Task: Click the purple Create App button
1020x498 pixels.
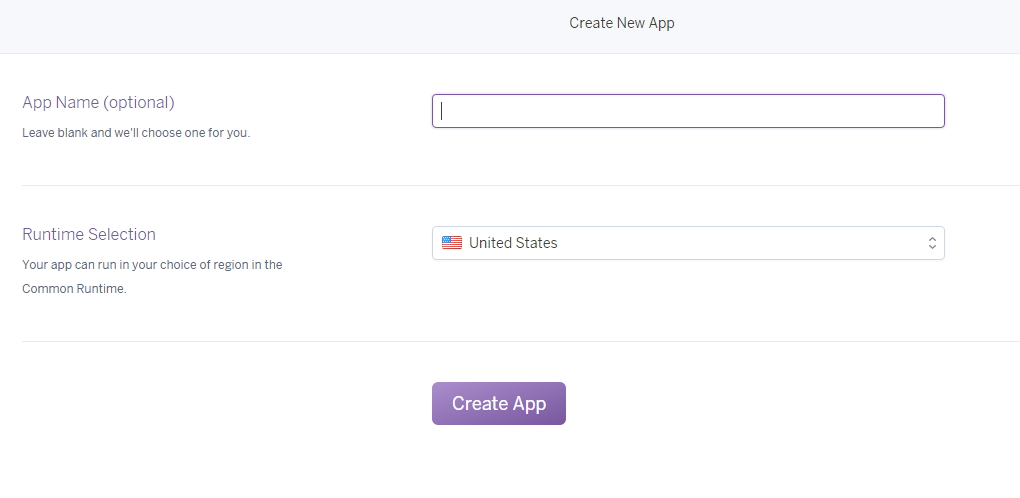Action: coord(498,404)
